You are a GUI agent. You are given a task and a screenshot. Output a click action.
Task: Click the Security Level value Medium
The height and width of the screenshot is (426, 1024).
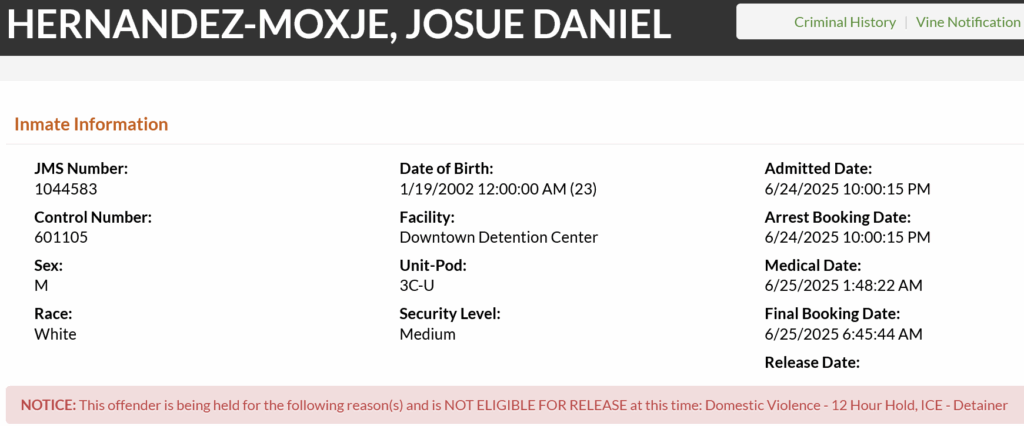click(x=427, y=335)
